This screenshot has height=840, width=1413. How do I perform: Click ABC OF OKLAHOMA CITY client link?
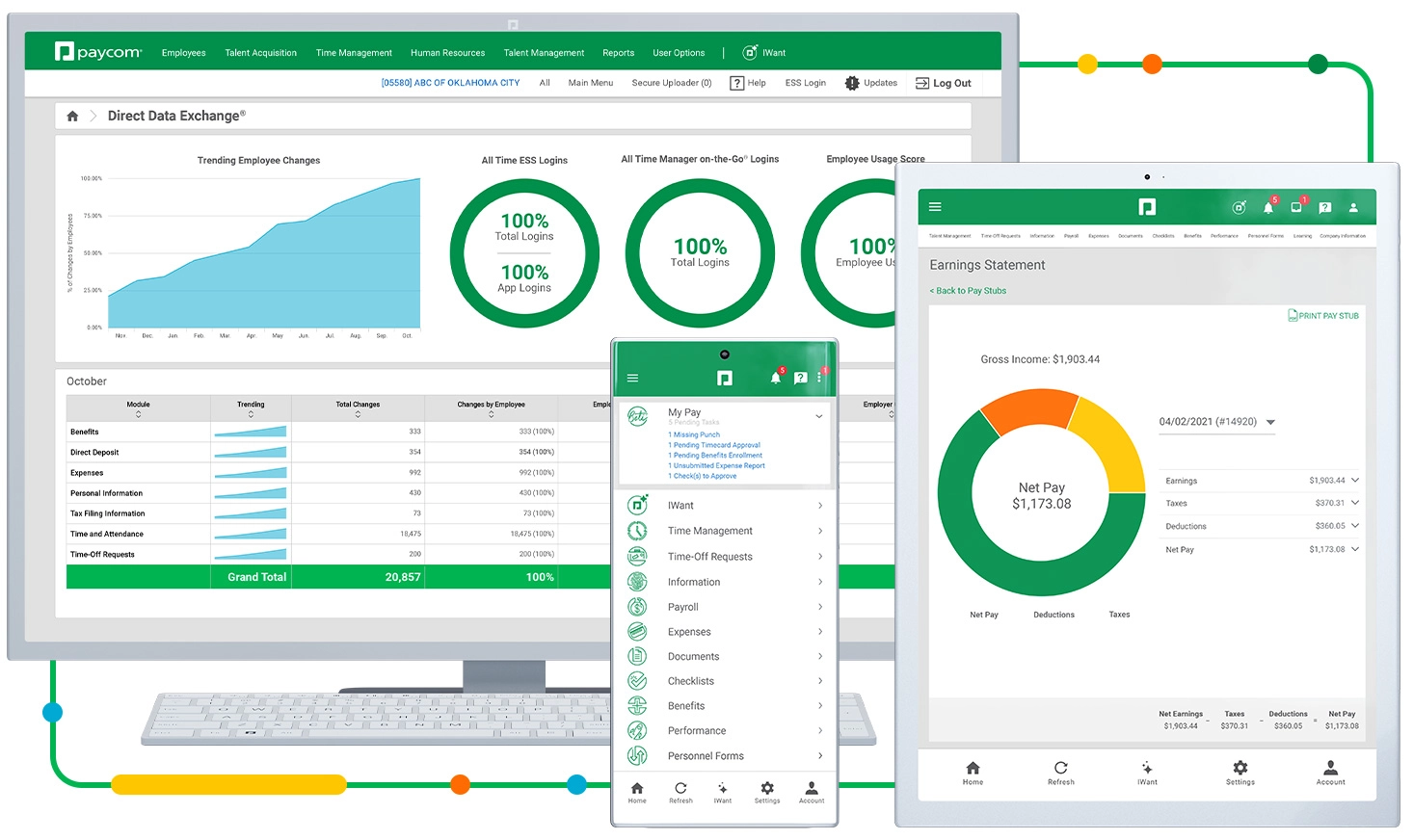click(x=450, y=83)
